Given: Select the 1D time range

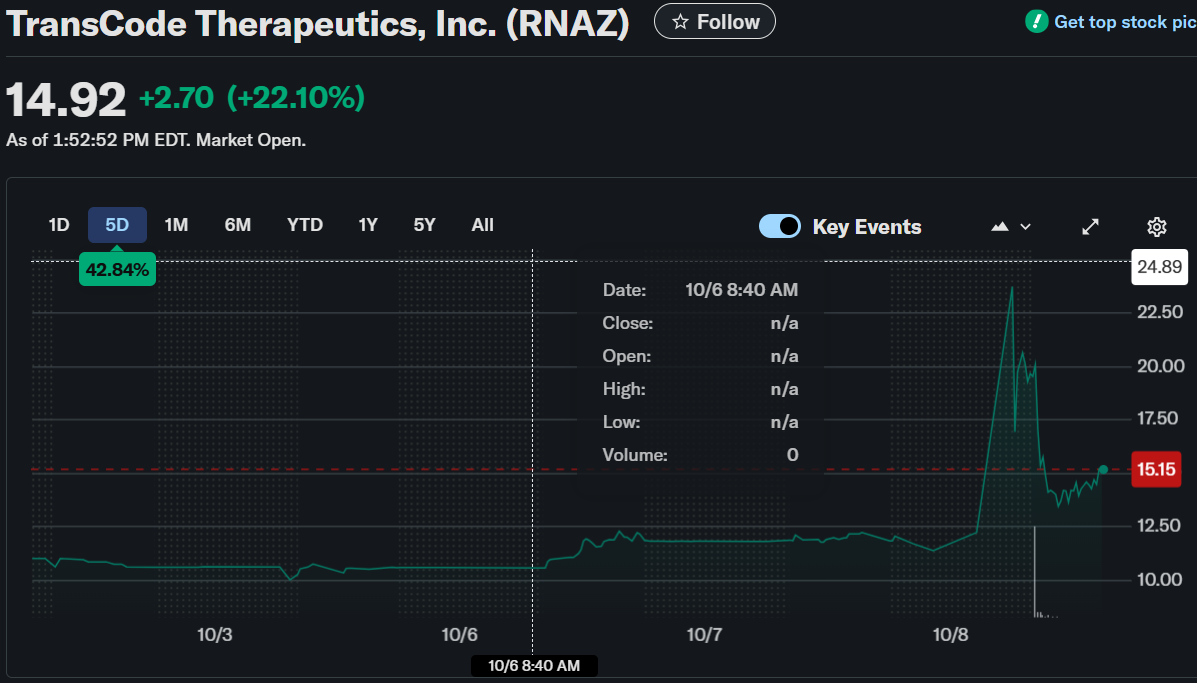Looking at the screenshot, I should [x=59, y=225].
